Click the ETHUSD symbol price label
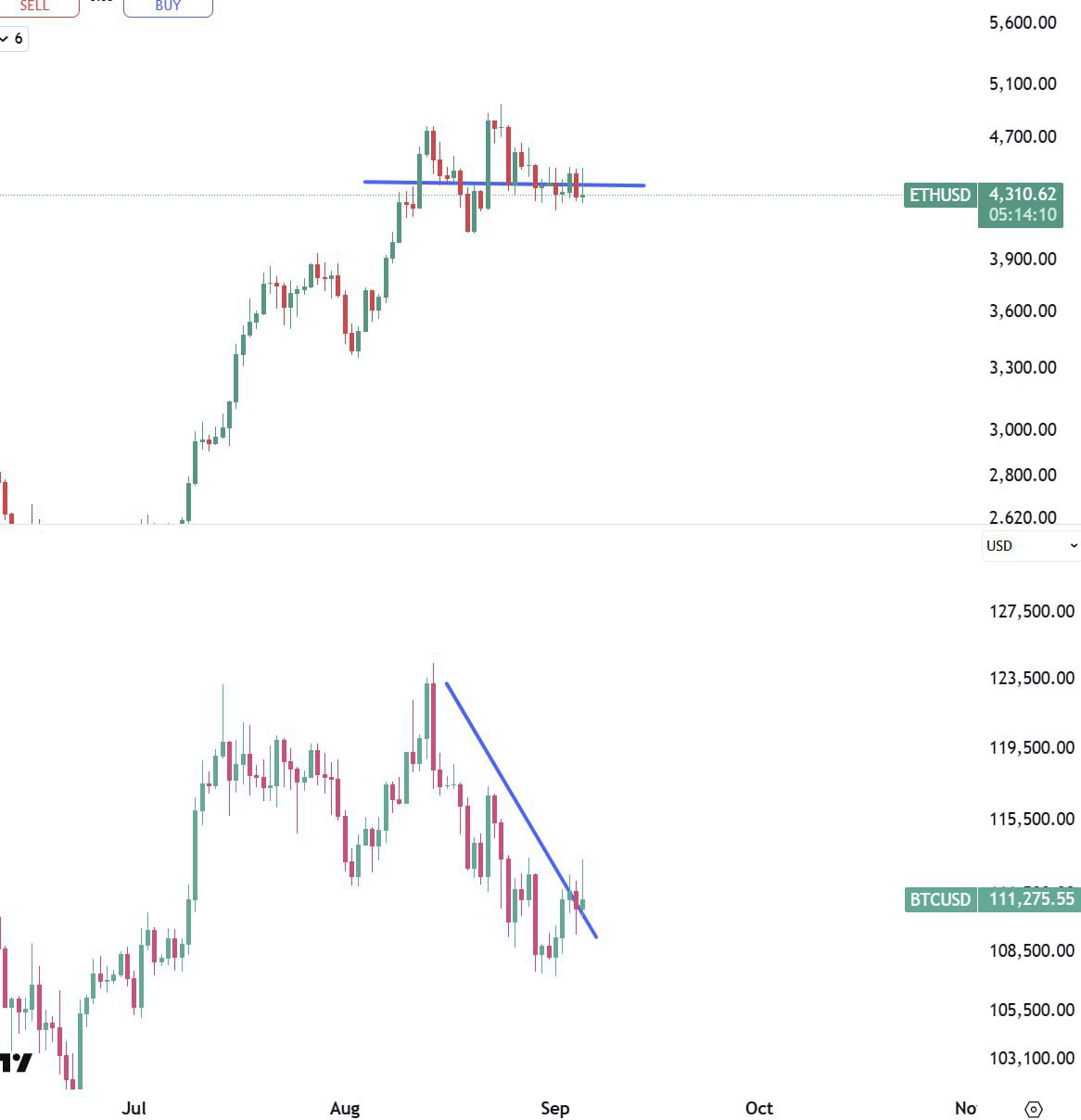The width and height of the screenshot is (1081, 1120). [939, 195]
